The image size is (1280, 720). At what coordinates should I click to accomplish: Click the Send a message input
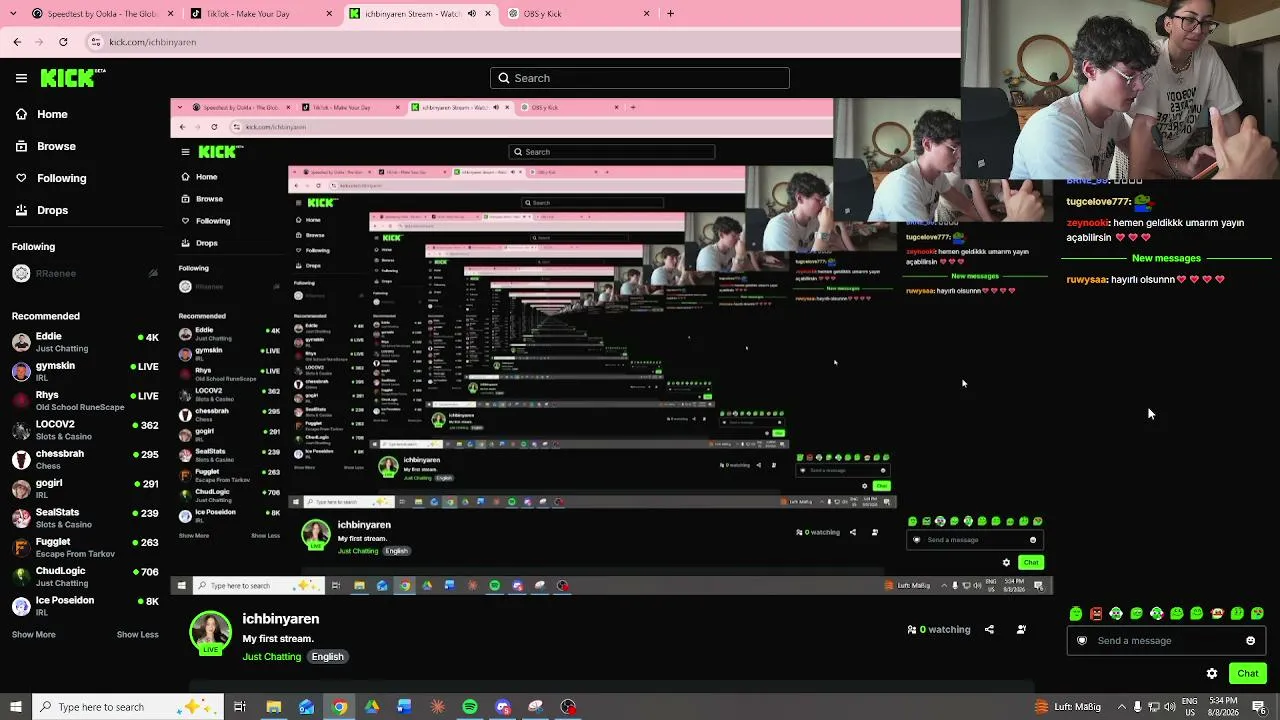coord(1166,641)
